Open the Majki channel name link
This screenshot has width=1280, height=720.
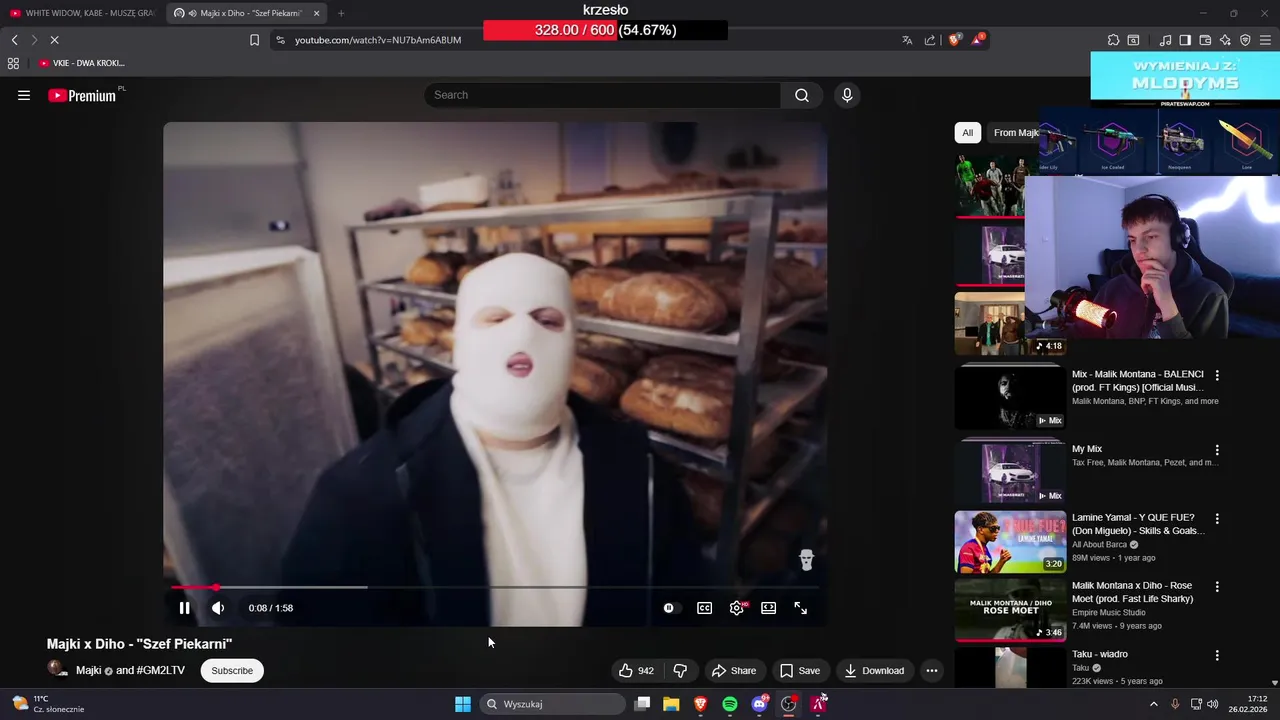[89, 671]
